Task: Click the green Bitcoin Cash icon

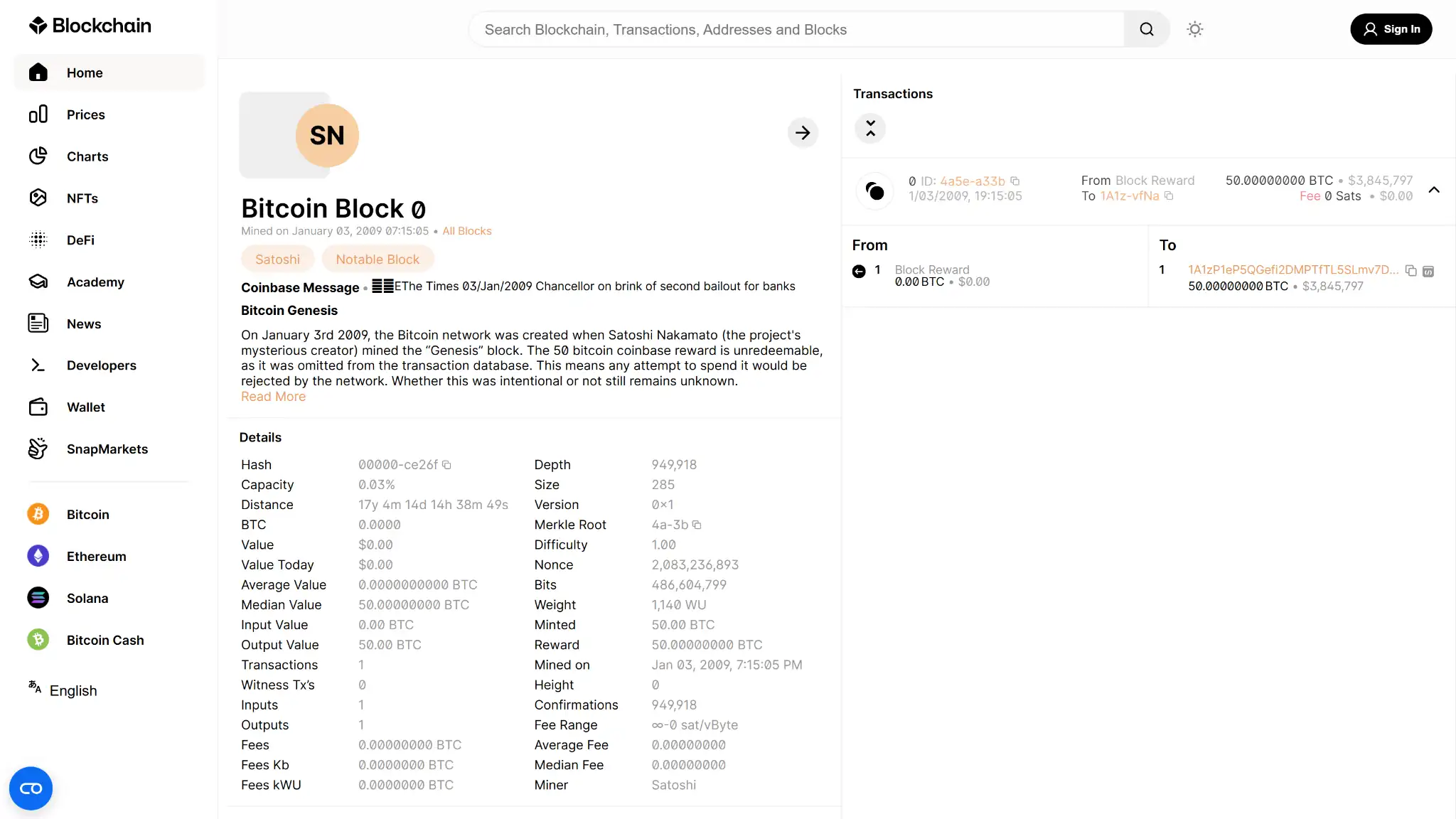Action: pyautogui.click(x=38, y=640)
